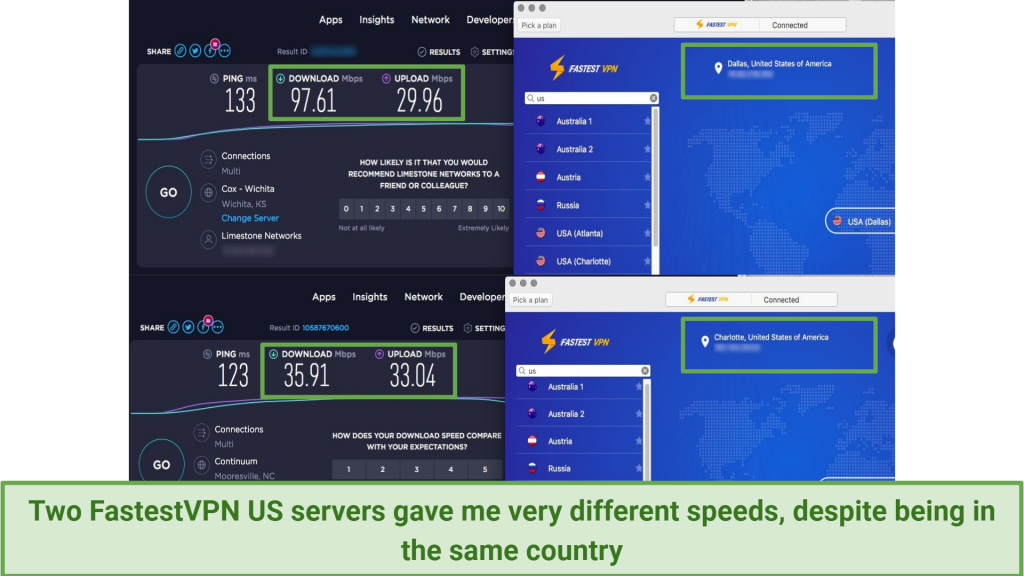This screenshot has height=576, width=1024.
Task: Clear search in top FastestVPN window
Action: click(x=653, y=98)
